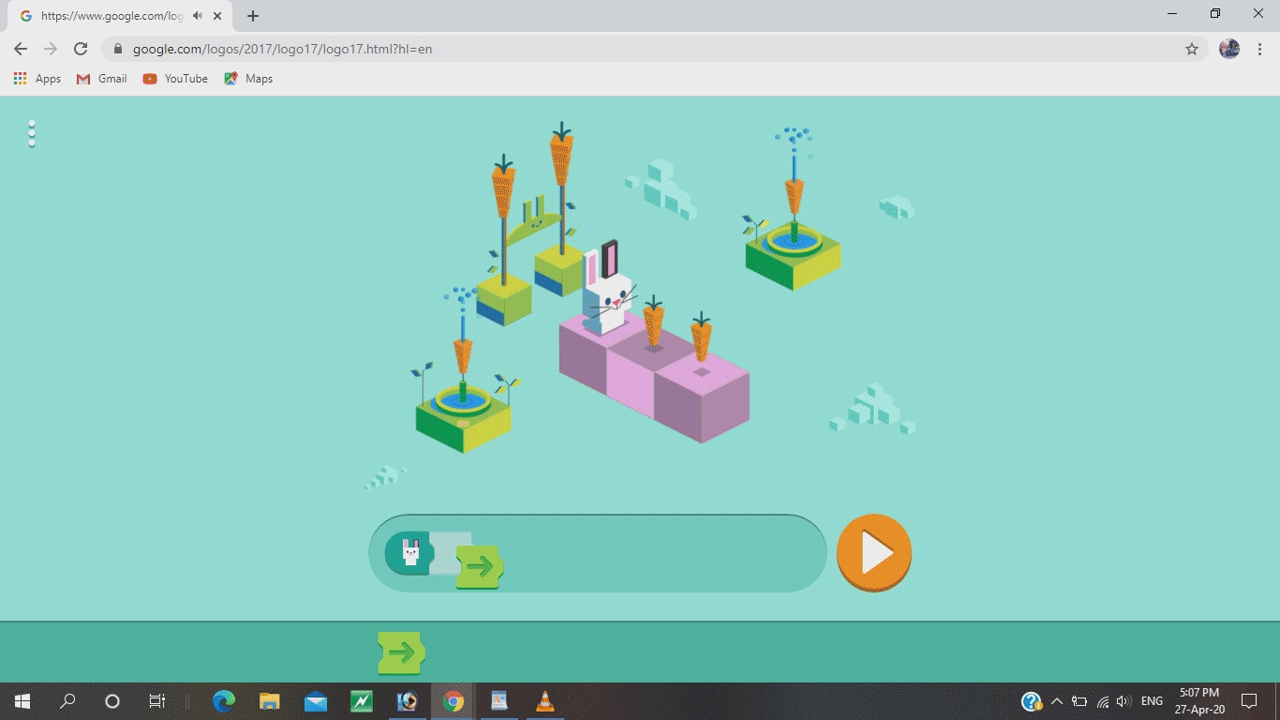Open the Chrome customize menu

pyautogui.click(x=1260, y=49)
